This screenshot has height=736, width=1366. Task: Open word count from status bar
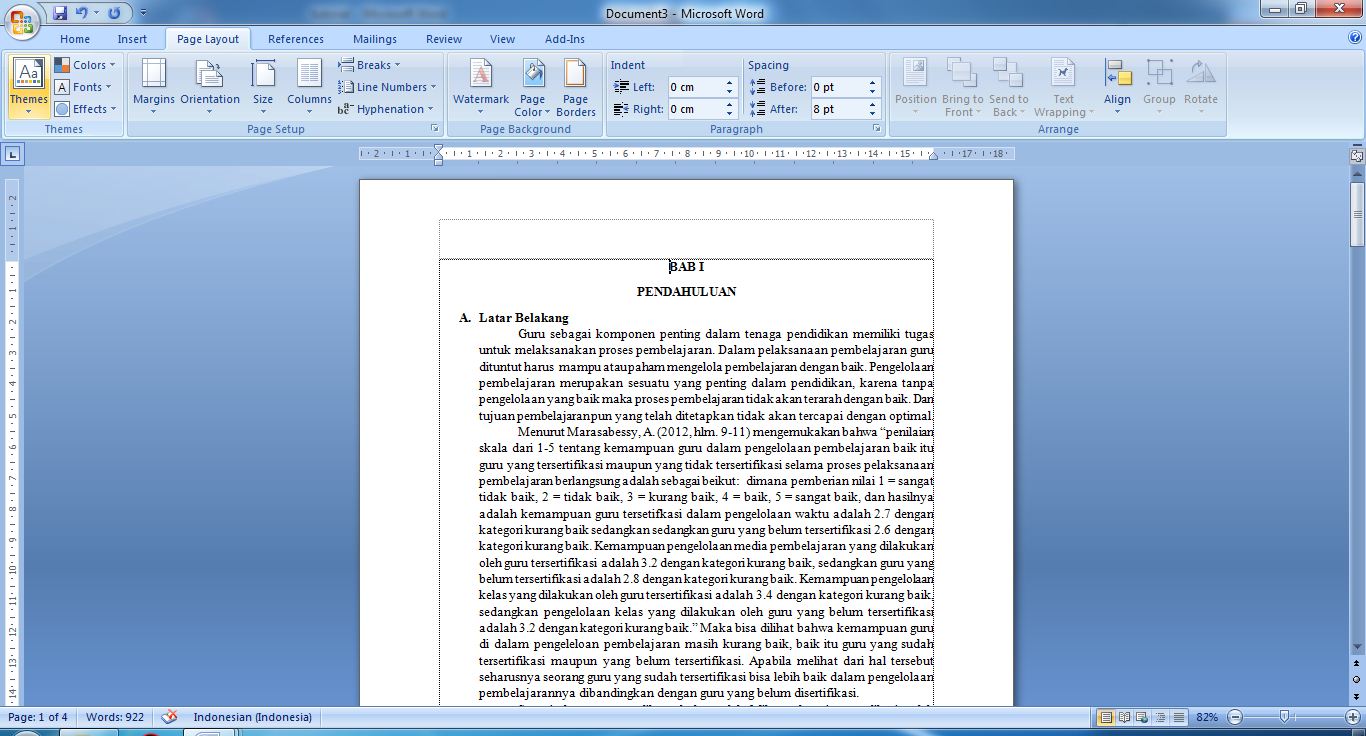pyautogui.click(x=115, y=717)
